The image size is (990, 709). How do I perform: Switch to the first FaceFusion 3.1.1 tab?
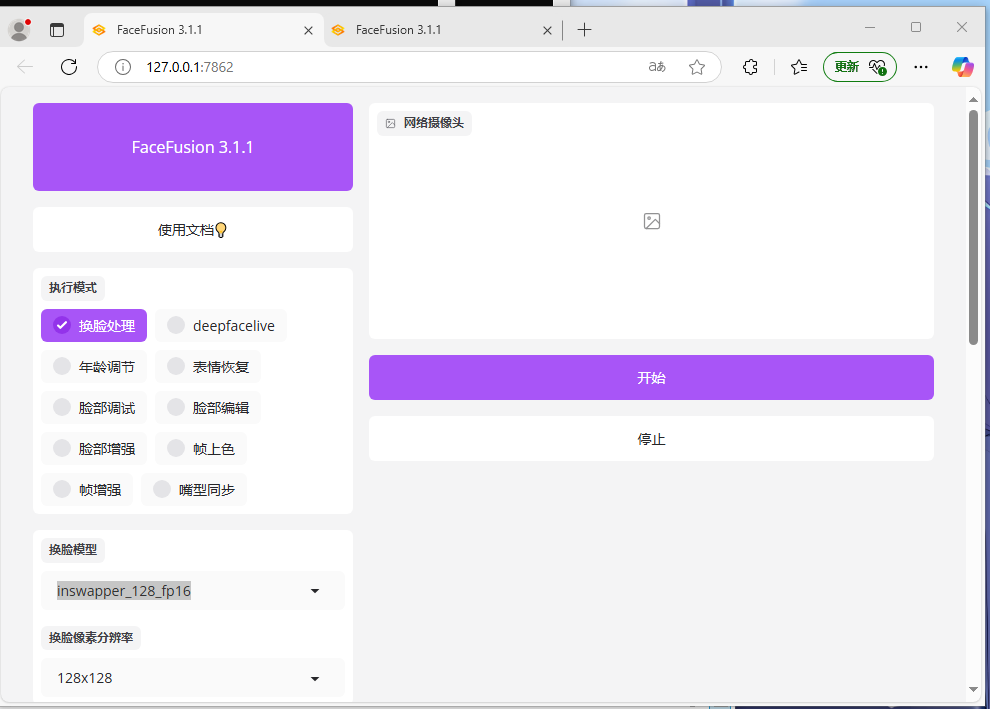[202, 30]
